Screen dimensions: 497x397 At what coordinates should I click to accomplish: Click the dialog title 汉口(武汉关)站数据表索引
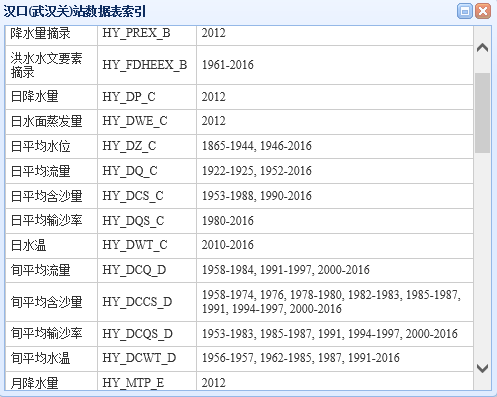(74, 12)
